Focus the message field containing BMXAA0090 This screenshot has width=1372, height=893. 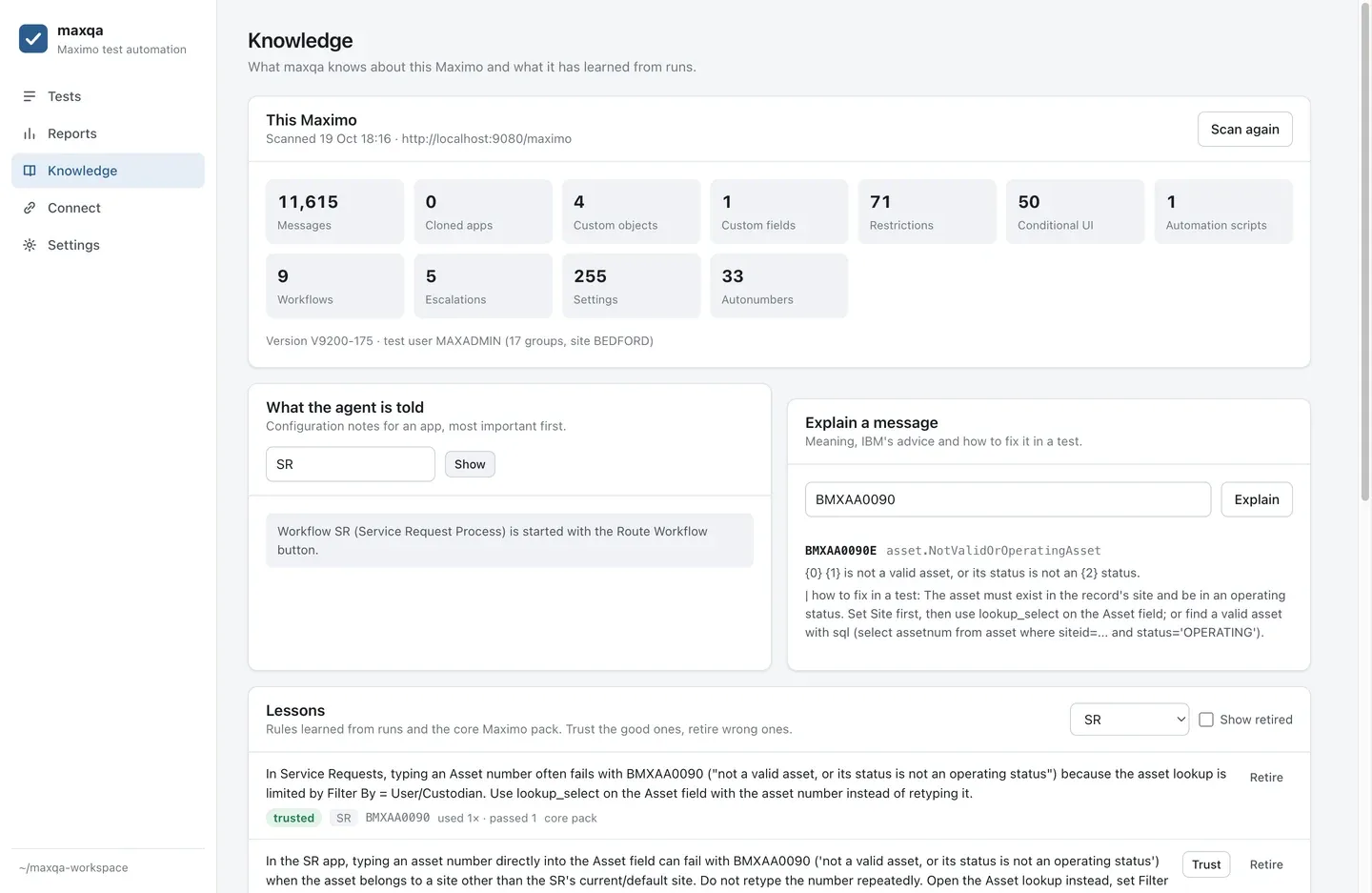point(1008,499)
